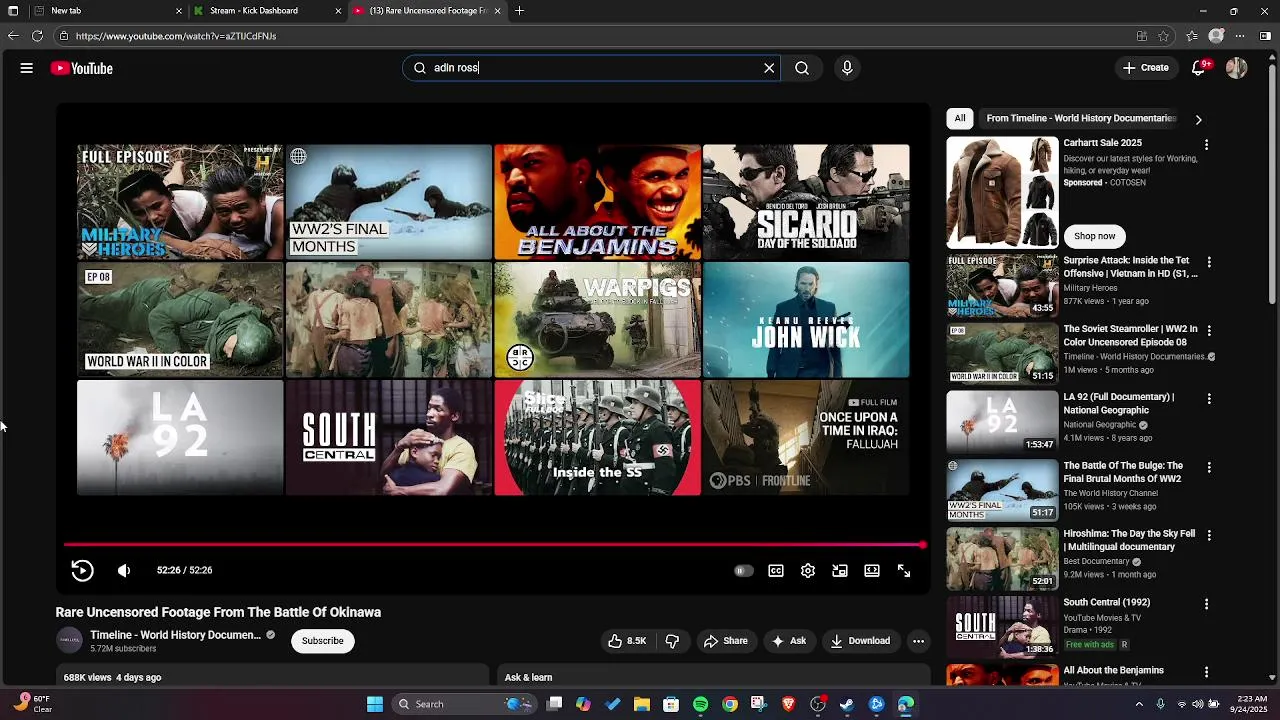Open the Create menu
Image resolution: width=1280 pixels, height=720 pixels.
1145,68
